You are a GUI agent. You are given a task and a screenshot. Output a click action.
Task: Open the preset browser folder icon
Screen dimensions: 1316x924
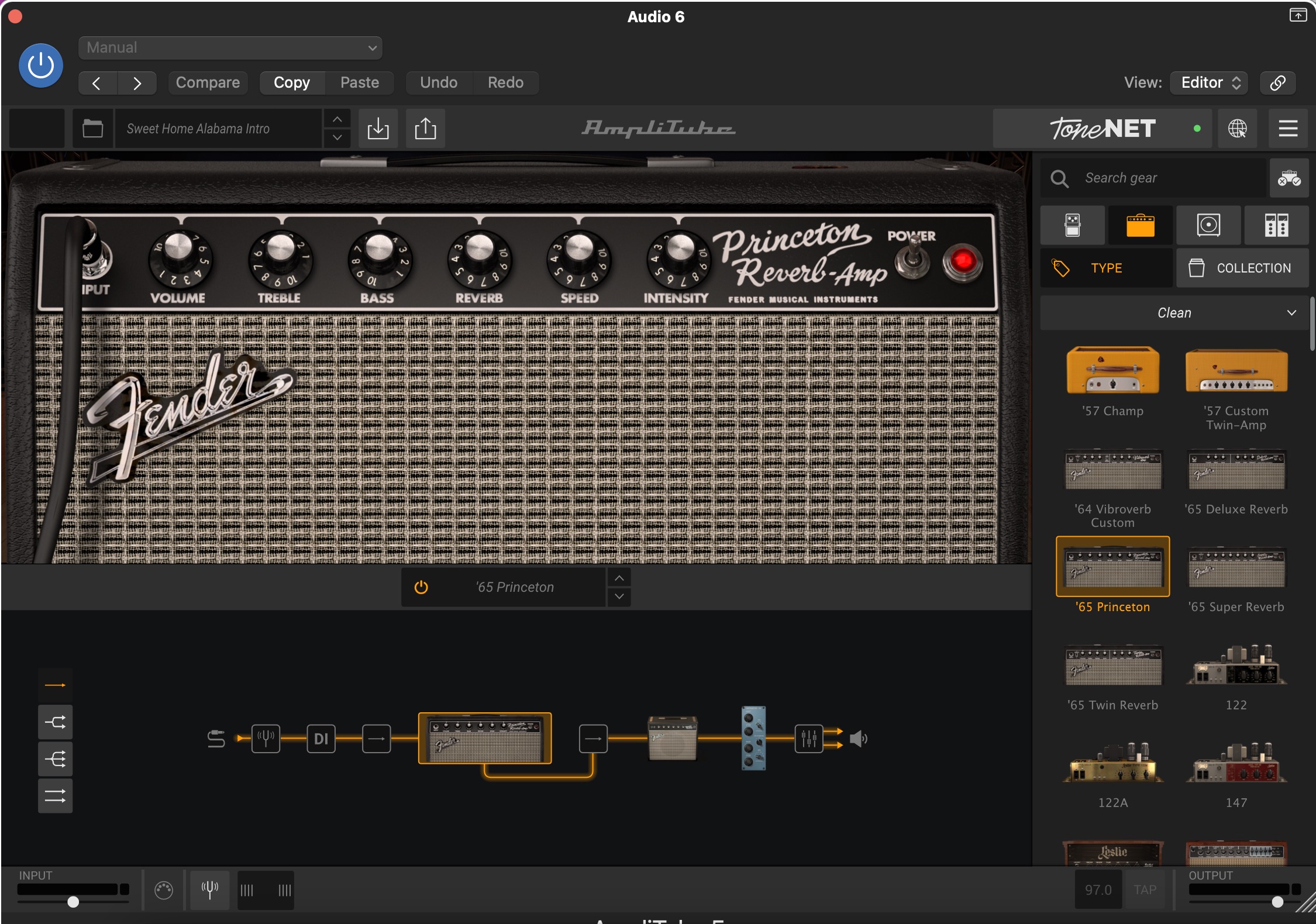92,128
